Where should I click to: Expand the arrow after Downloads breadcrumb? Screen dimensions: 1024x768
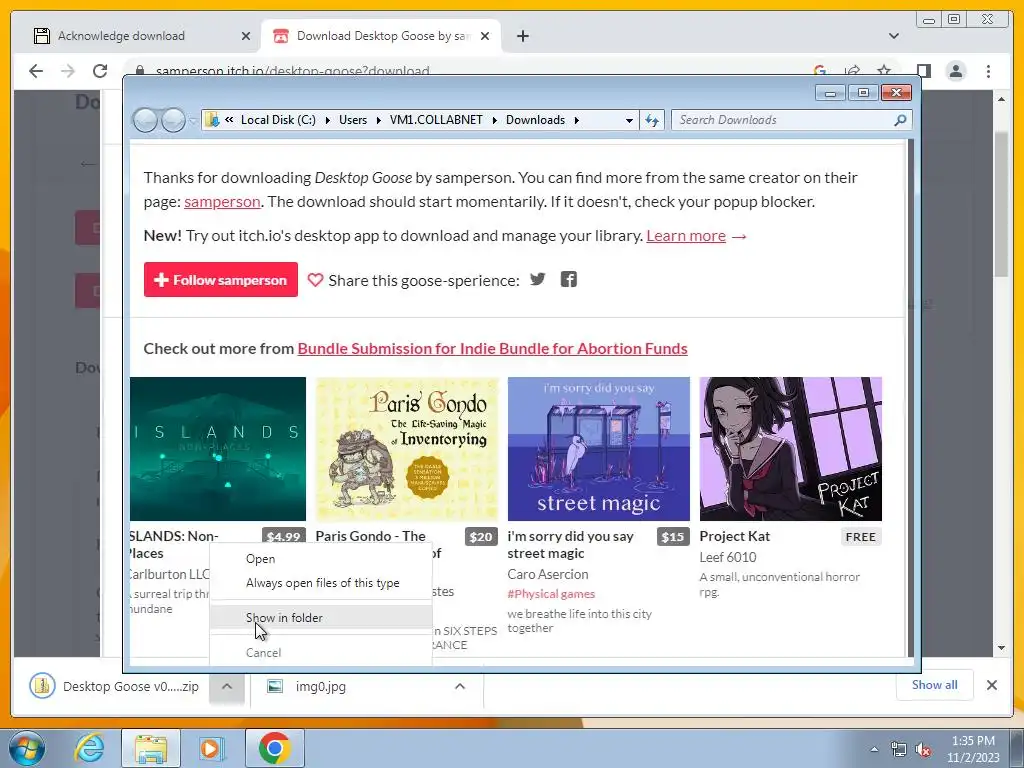tap(577, 120)
